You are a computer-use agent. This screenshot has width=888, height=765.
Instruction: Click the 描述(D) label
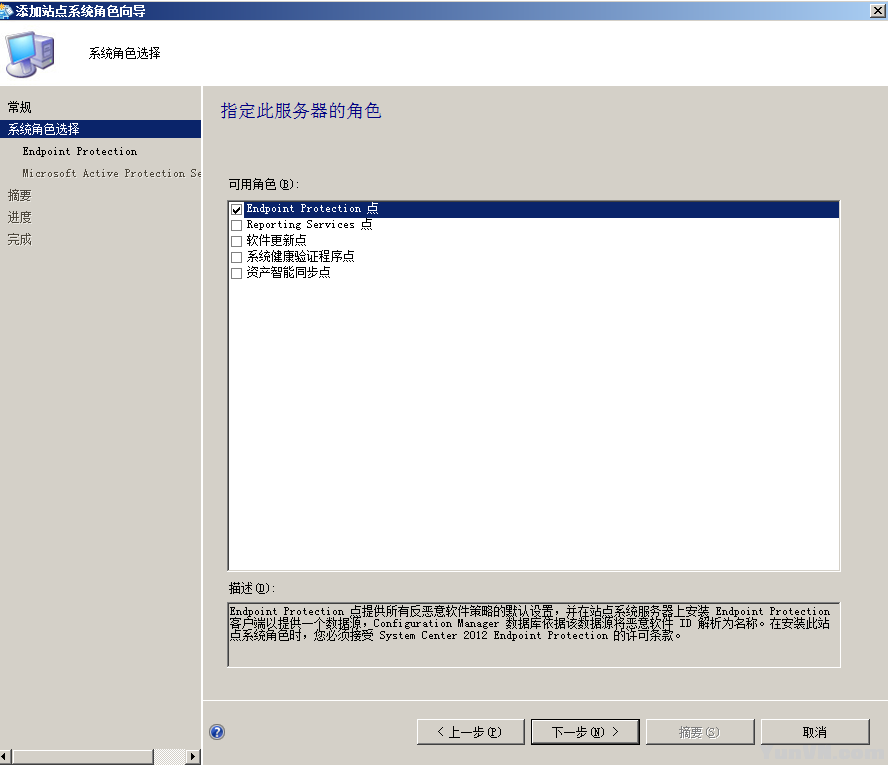(x=251, y=588)
